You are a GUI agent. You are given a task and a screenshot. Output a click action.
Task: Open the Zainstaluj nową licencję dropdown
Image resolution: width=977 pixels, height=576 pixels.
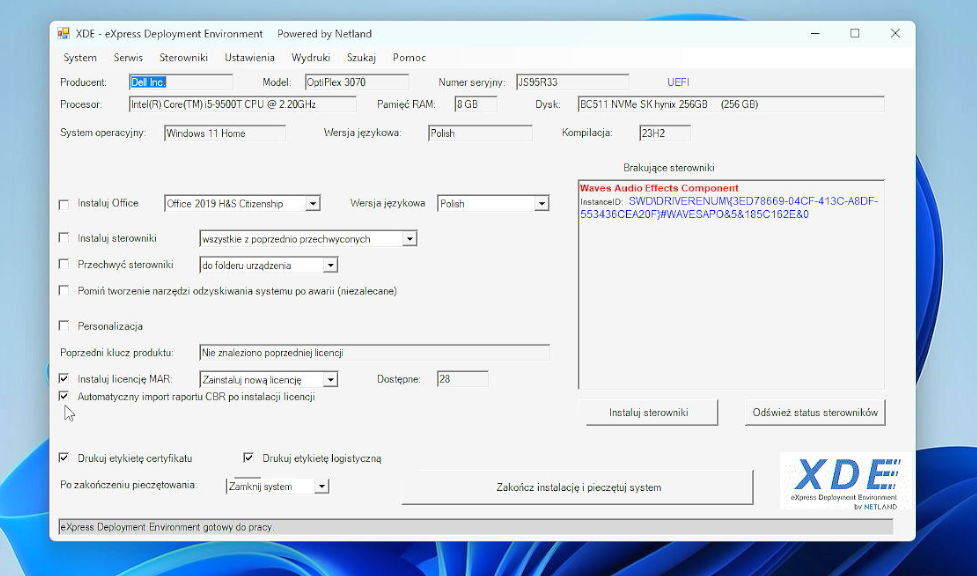coord(330,380)
